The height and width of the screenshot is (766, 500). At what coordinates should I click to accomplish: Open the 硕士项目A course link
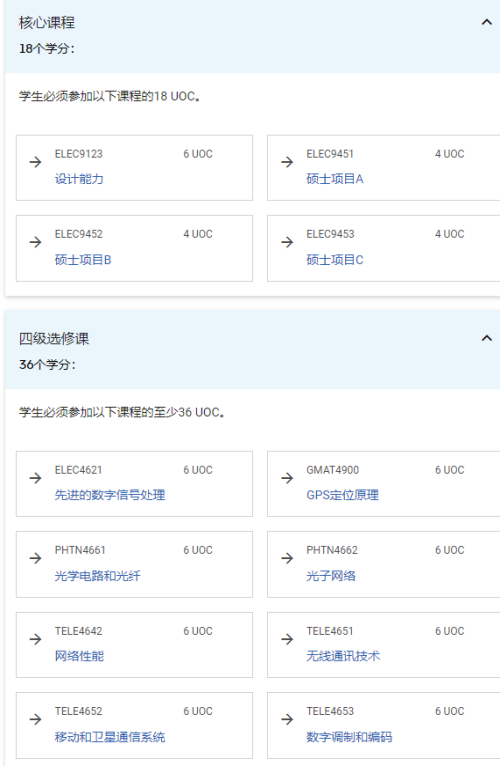(335, 179)
